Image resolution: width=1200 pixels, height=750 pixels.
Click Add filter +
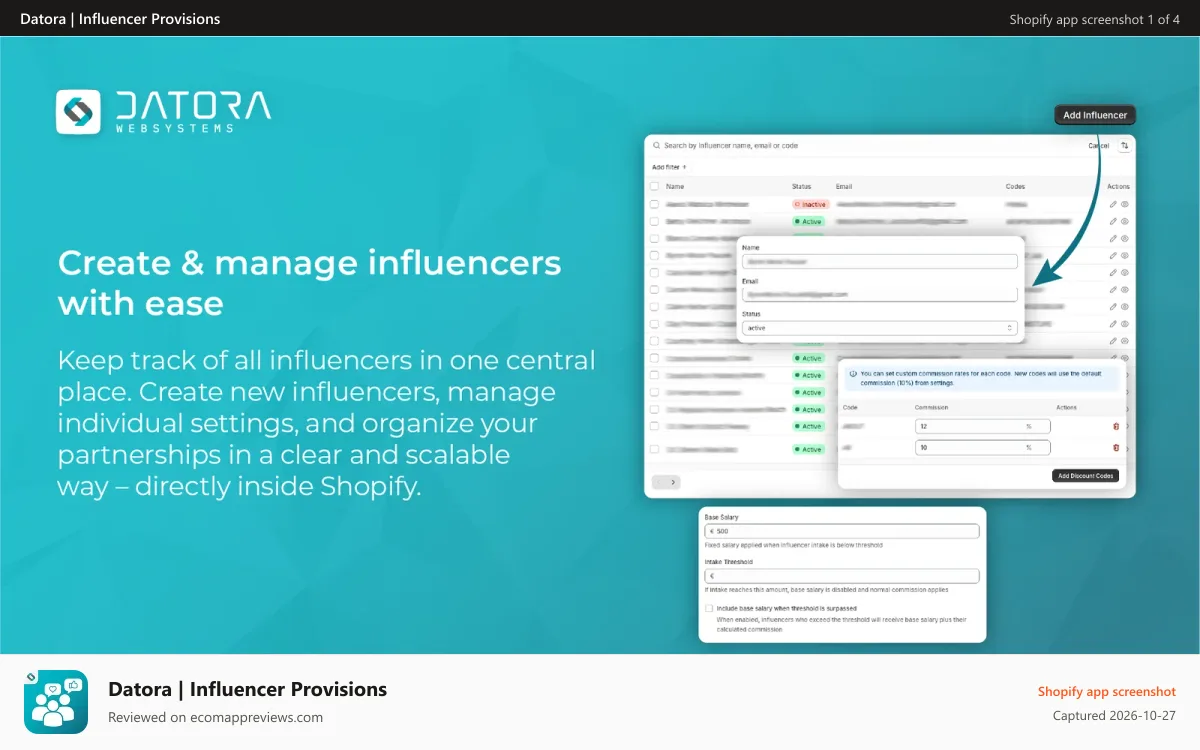point(669,167)
